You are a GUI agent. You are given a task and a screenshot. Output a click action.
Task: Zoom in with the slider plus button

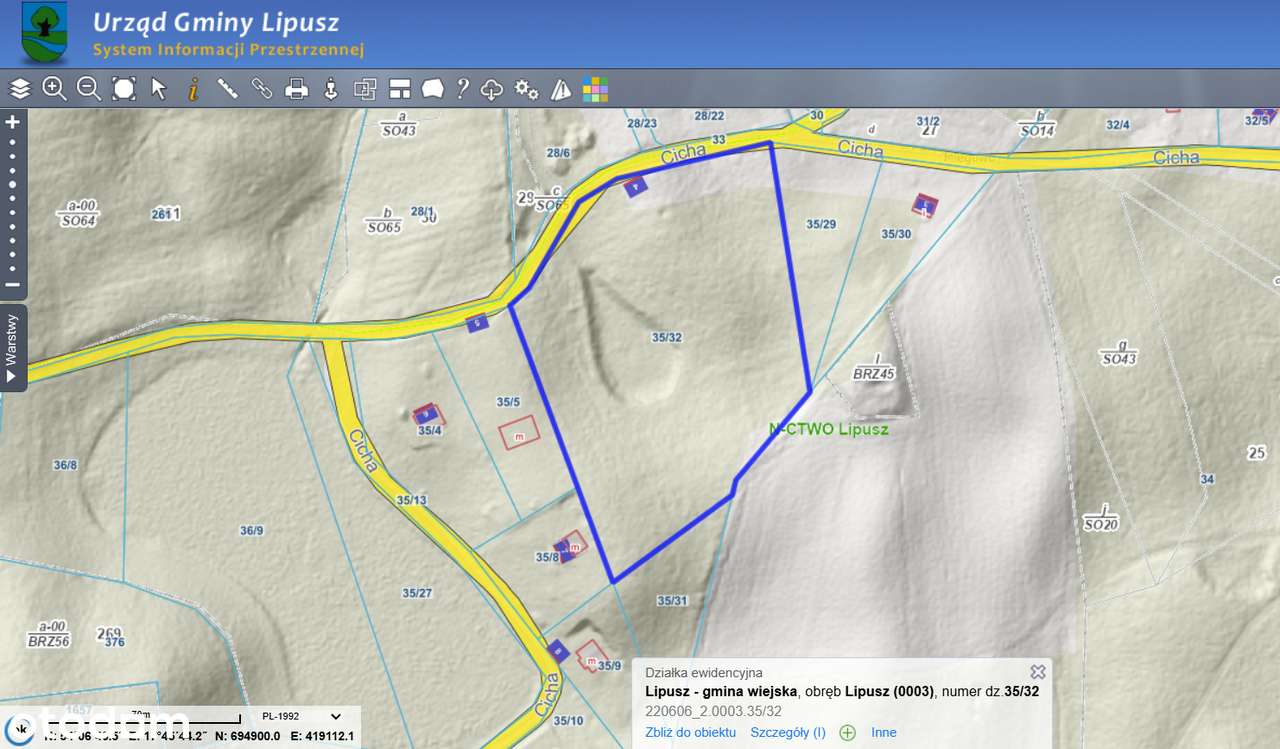coord(13,122)
